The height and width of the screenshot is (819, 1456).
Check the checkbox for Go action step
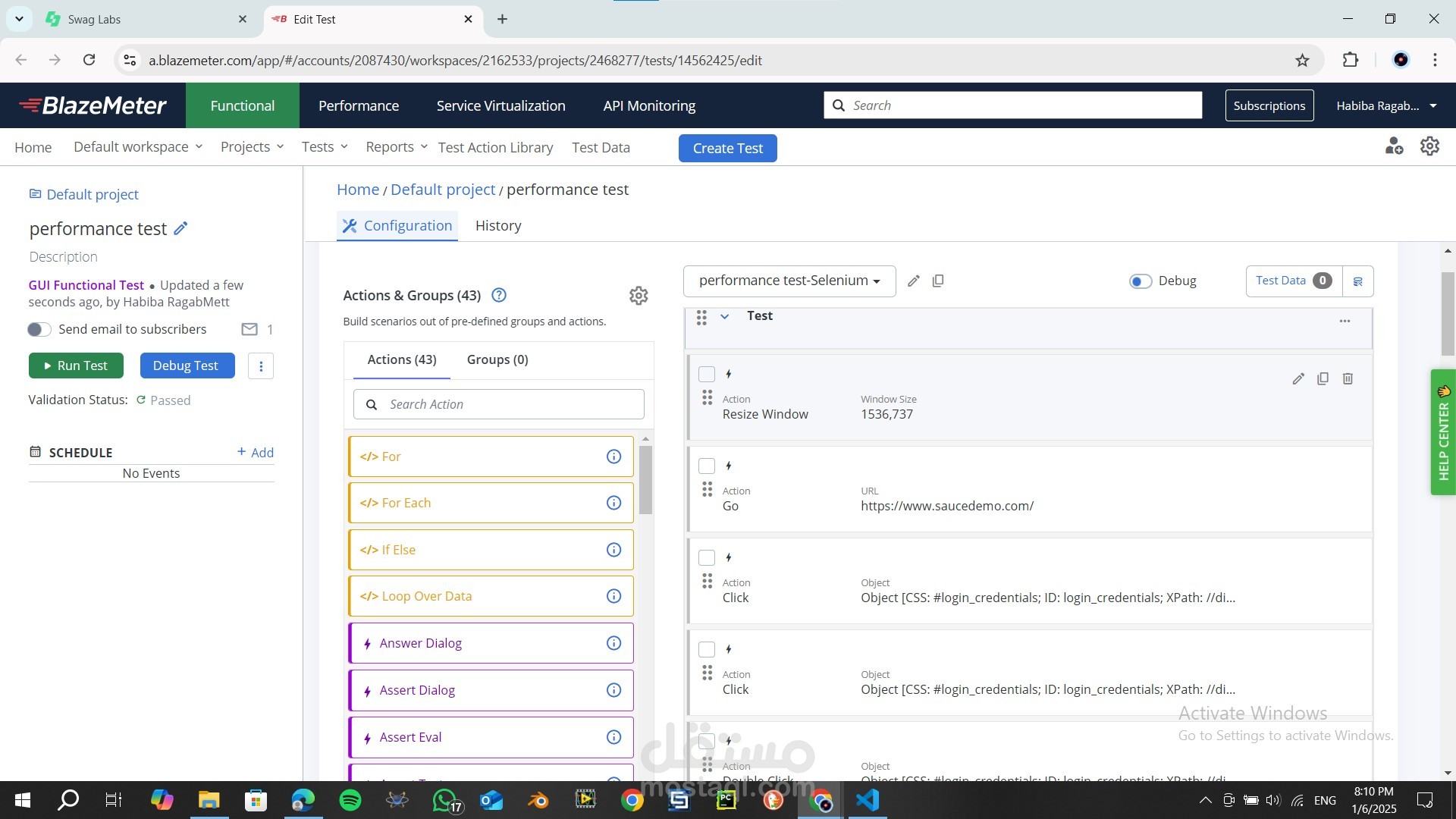click(707, 466)
